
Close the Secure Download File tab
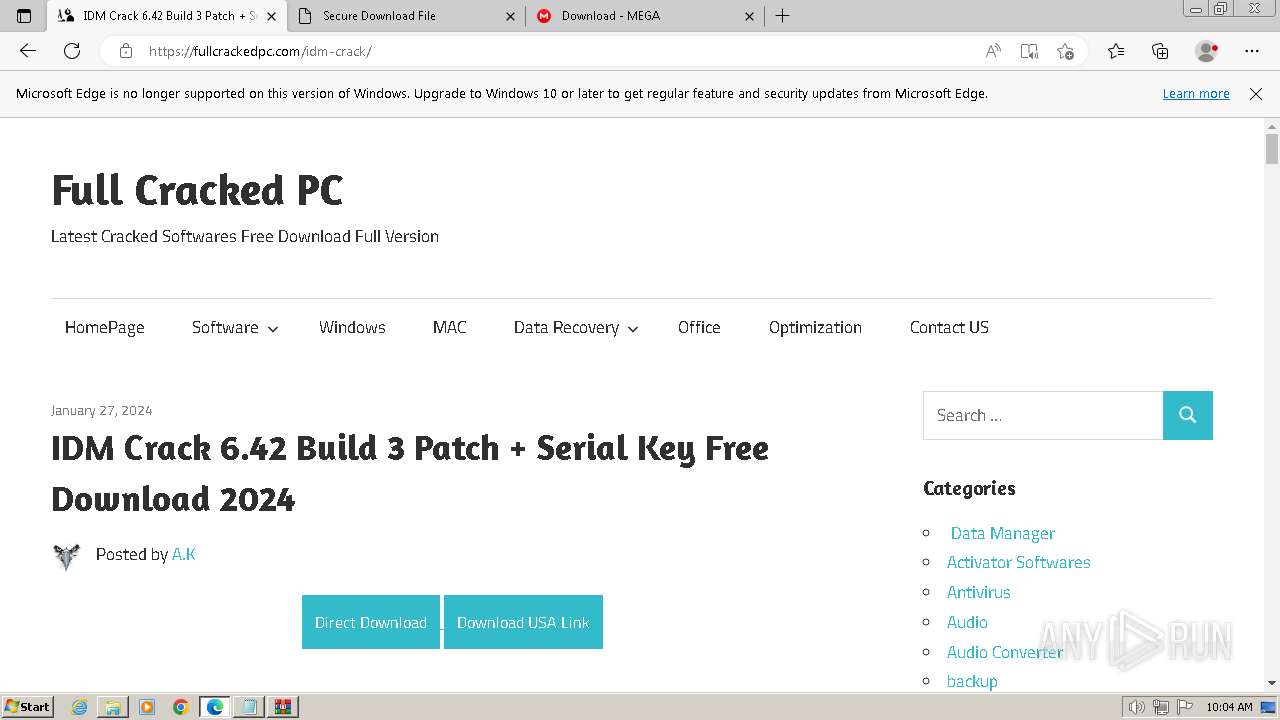510,16
